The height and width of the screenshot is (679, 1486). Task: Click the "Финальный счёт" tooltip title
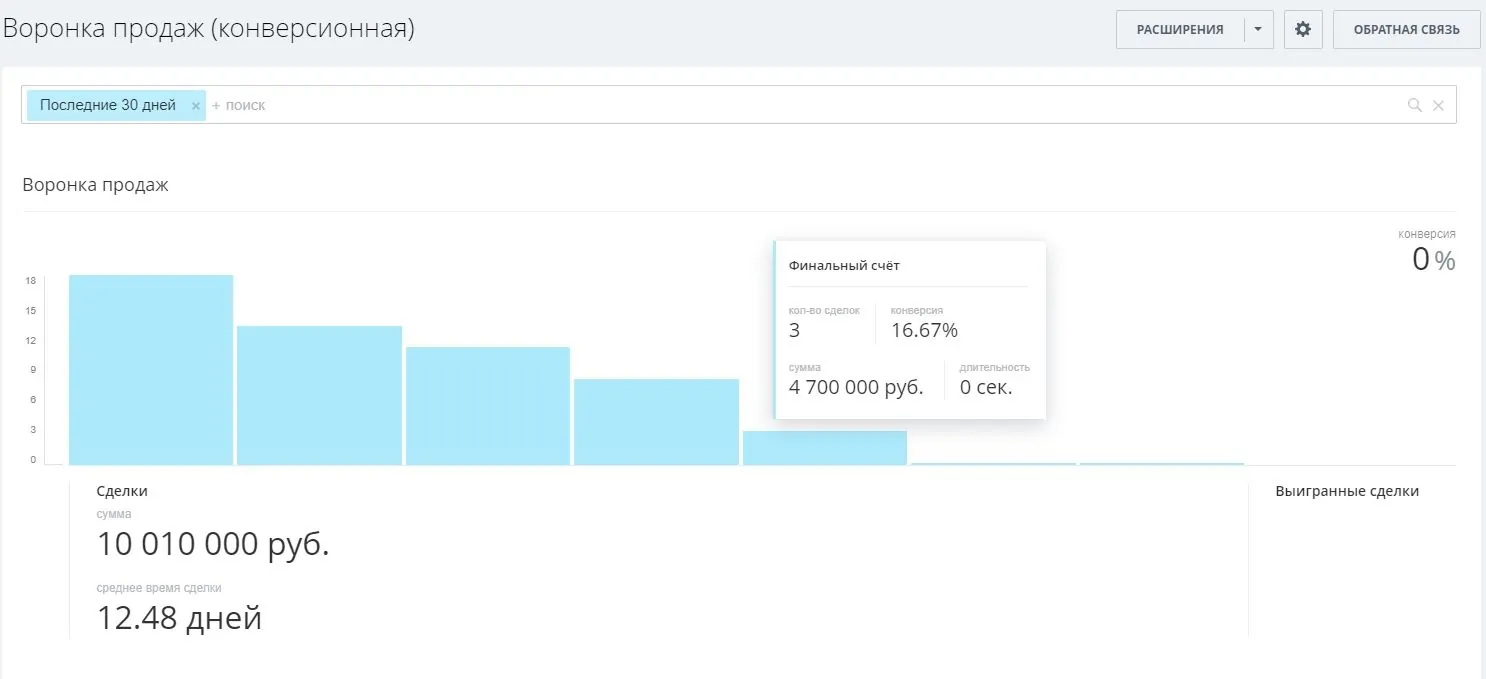tap(844, 266)
